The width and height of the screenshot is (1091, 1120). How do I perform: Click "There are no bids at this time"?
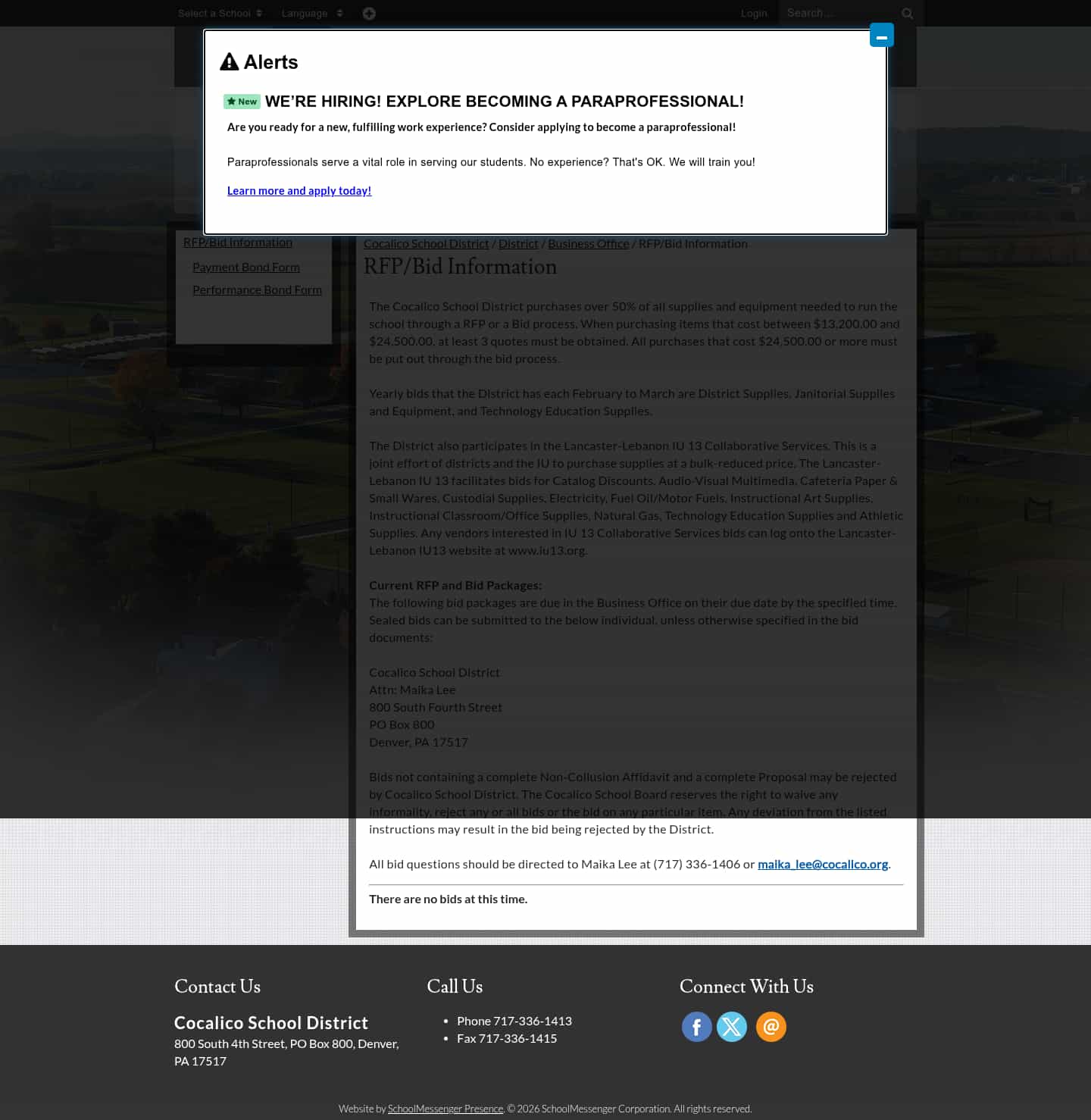point(449,899)
